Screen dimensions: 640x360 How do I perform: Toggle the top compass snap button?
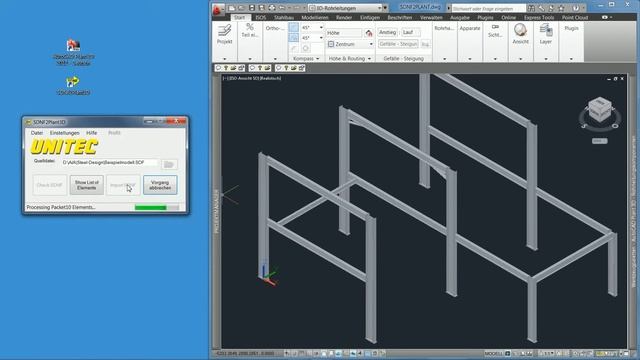[x=293, y=27]
